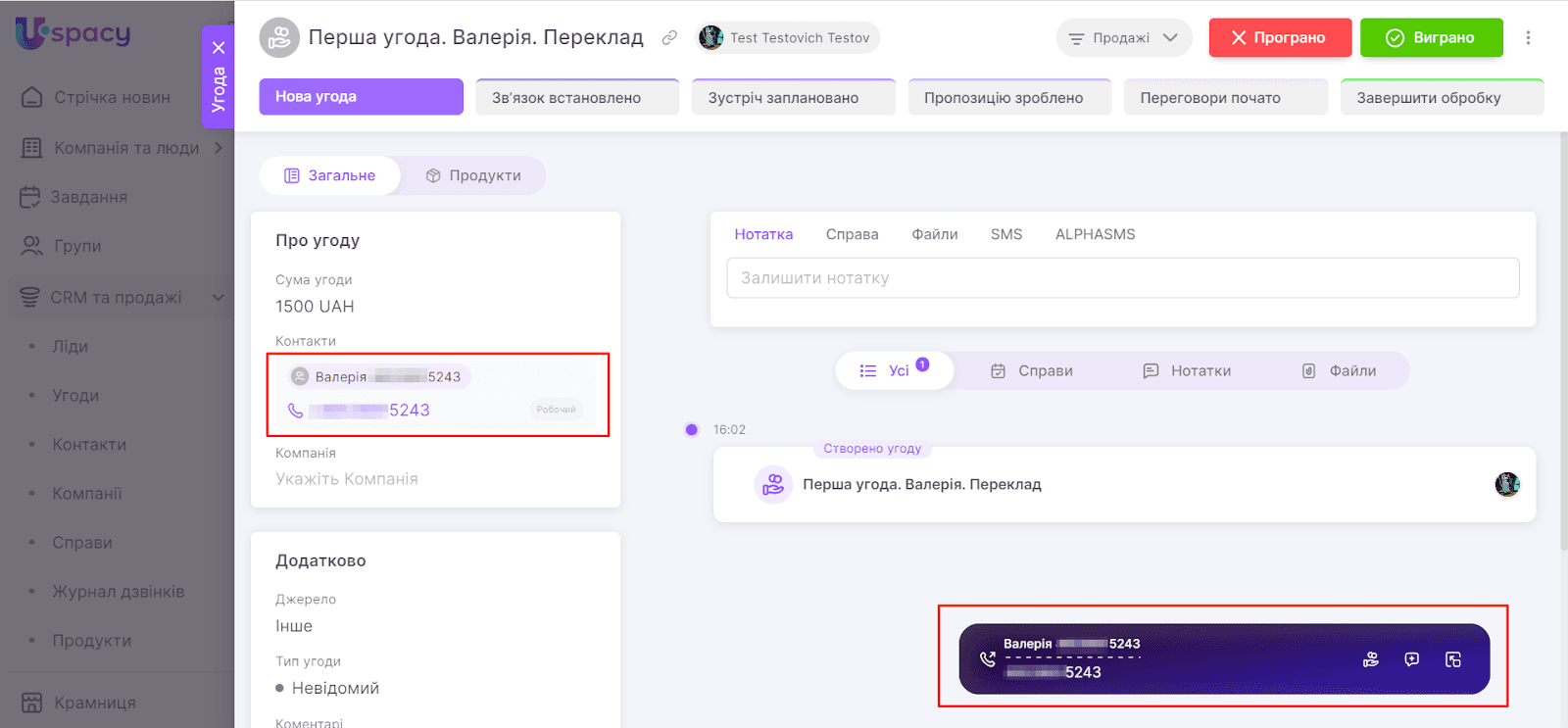Open Стрічка новин from the sidebar
Screen dimensions: 1568x728
(112, 98)
